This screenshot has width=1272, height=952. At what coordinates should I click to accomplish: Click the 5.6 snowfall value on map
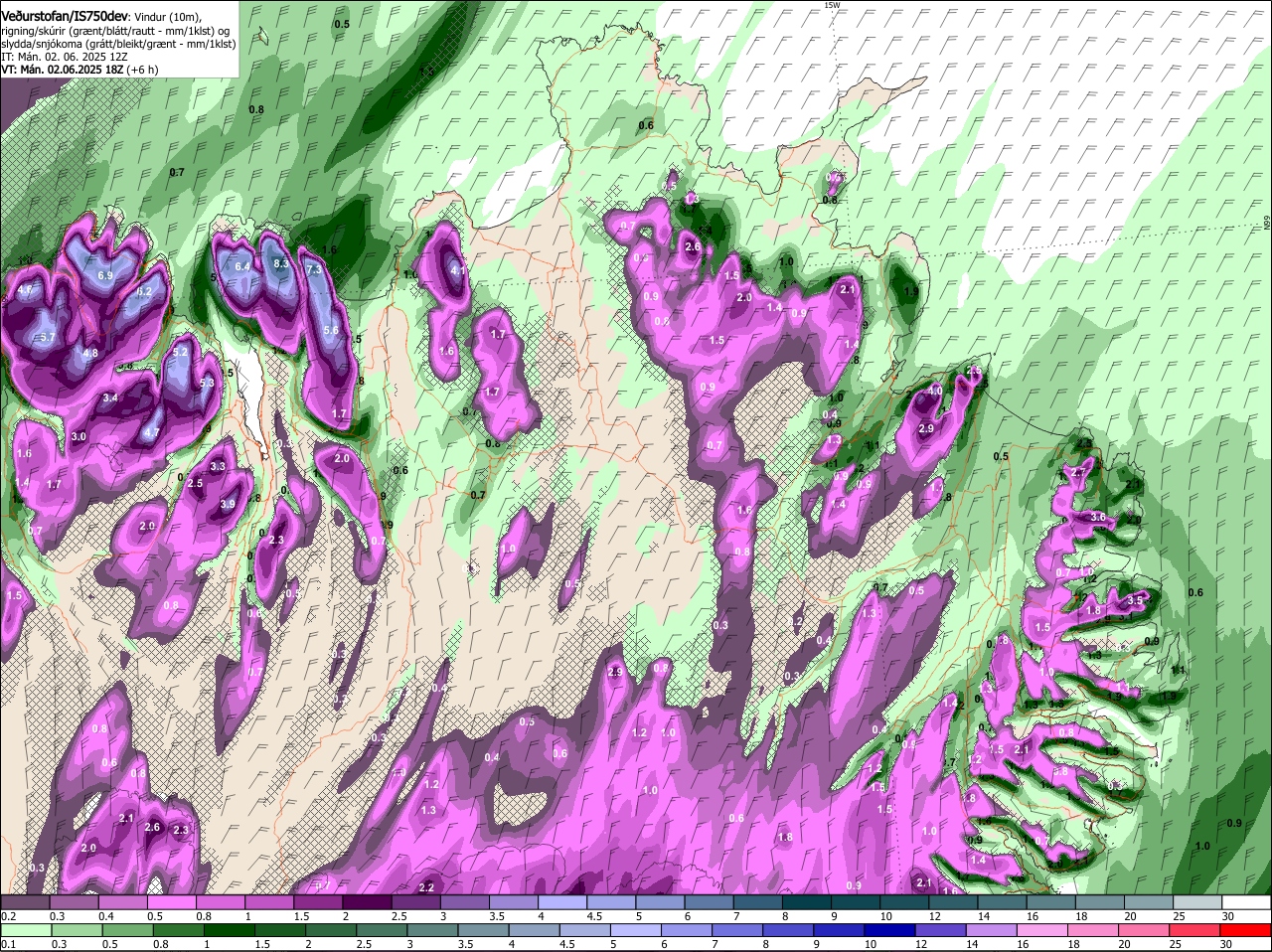coord(332,330)
